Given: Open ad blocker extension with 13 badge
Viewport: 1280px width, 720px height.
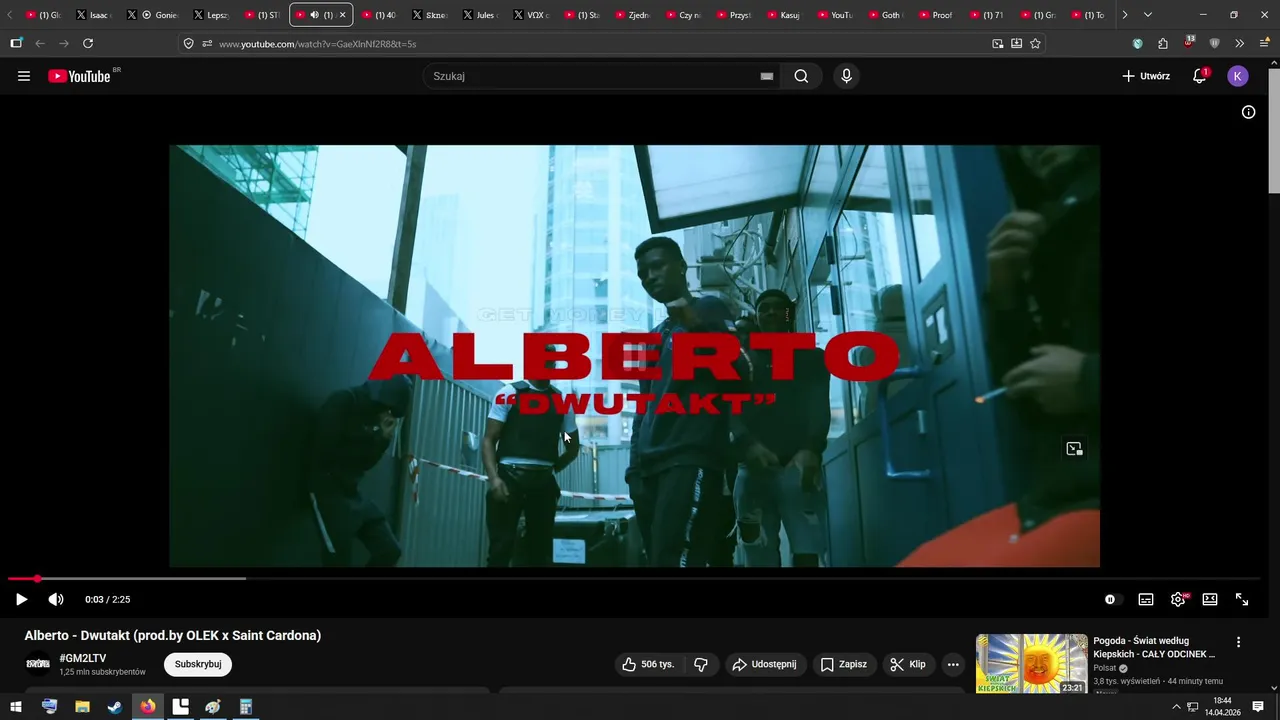Looking at the screenshot, I should pyautogui.click(x=1188, y=43).
